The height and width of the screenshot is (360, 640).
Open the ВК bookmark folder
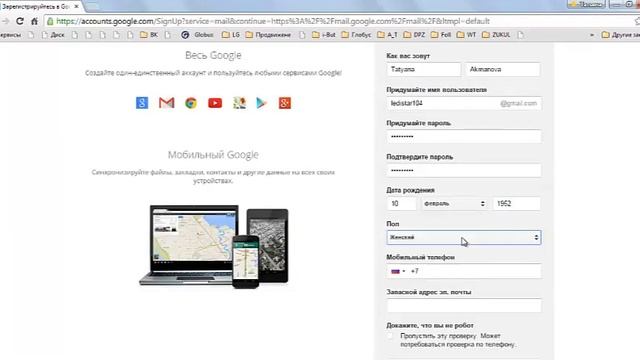pyautogui.click(x=149, y=35)
